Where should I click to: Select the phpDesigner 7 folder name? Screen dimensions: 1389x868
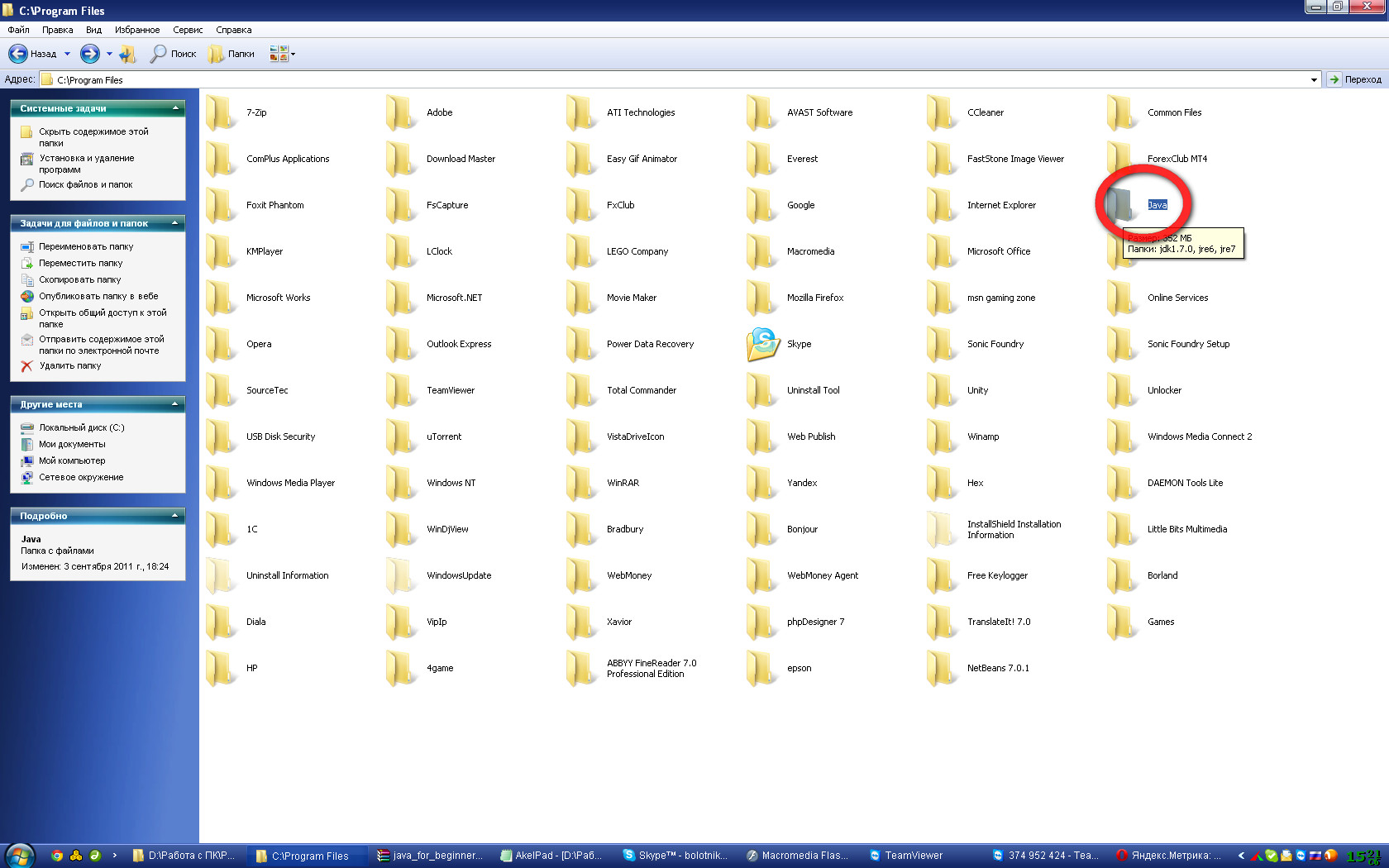(x=815, y=622)
